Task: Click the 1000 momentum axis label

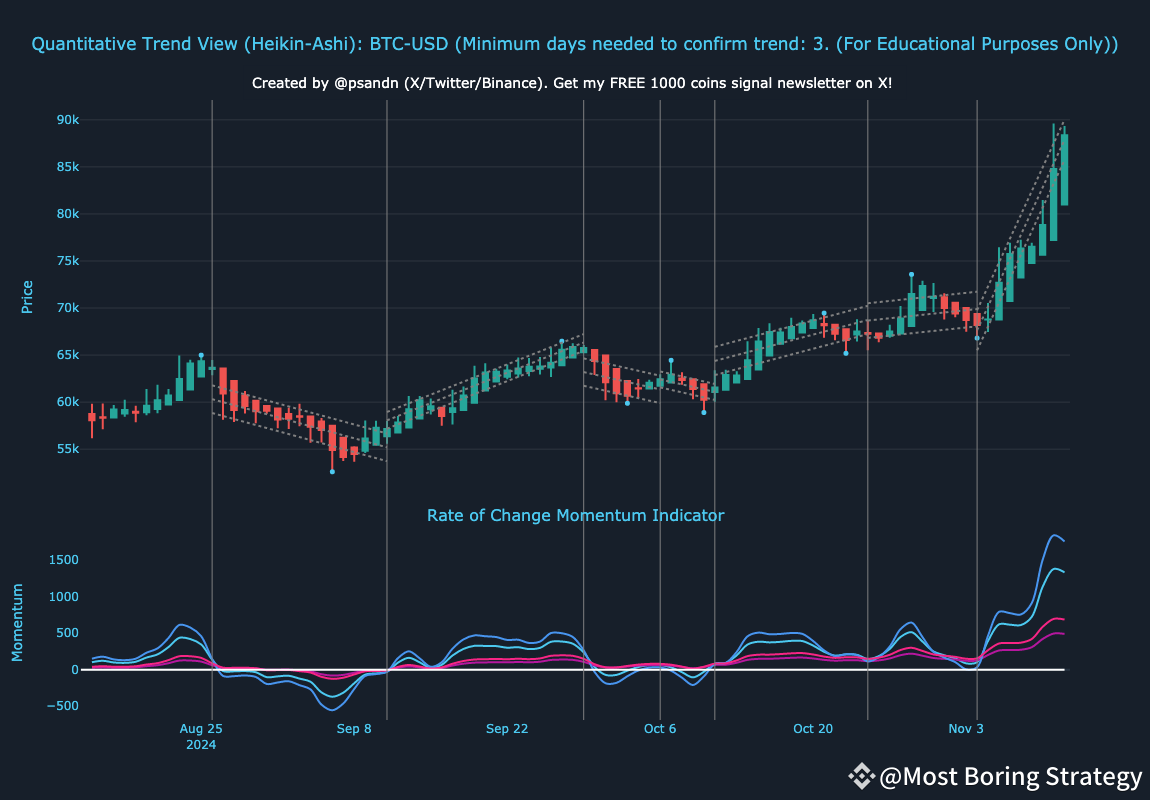Action: coord(64,597)
